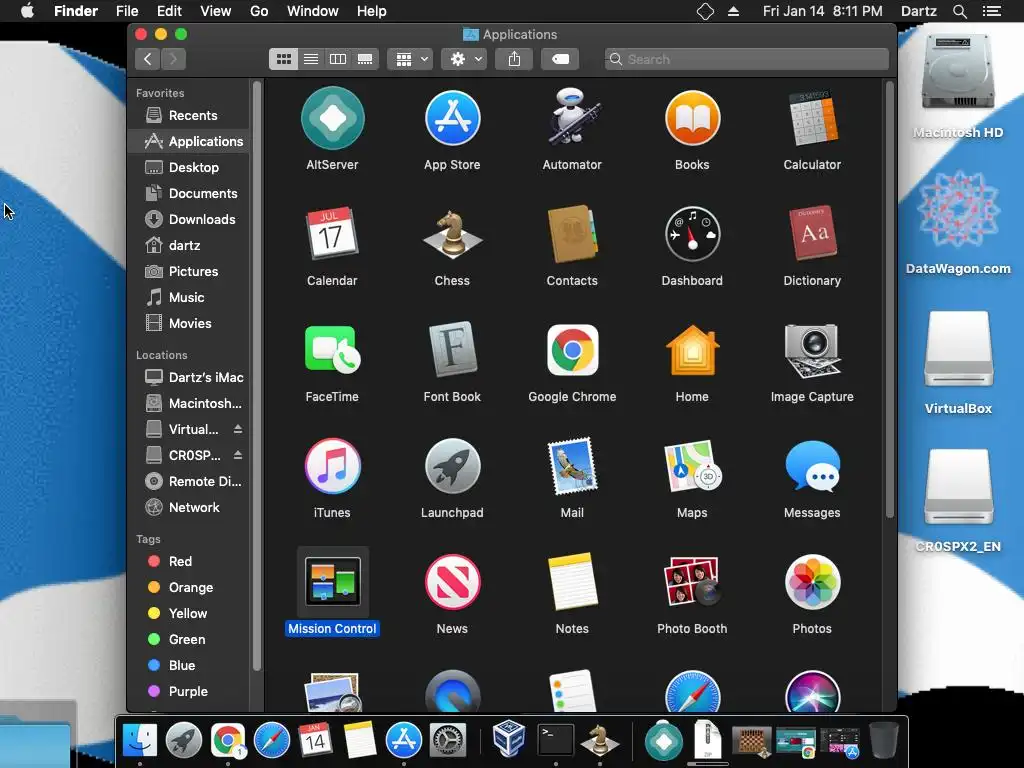Select the FaceTime app icon

pos(332,350)
